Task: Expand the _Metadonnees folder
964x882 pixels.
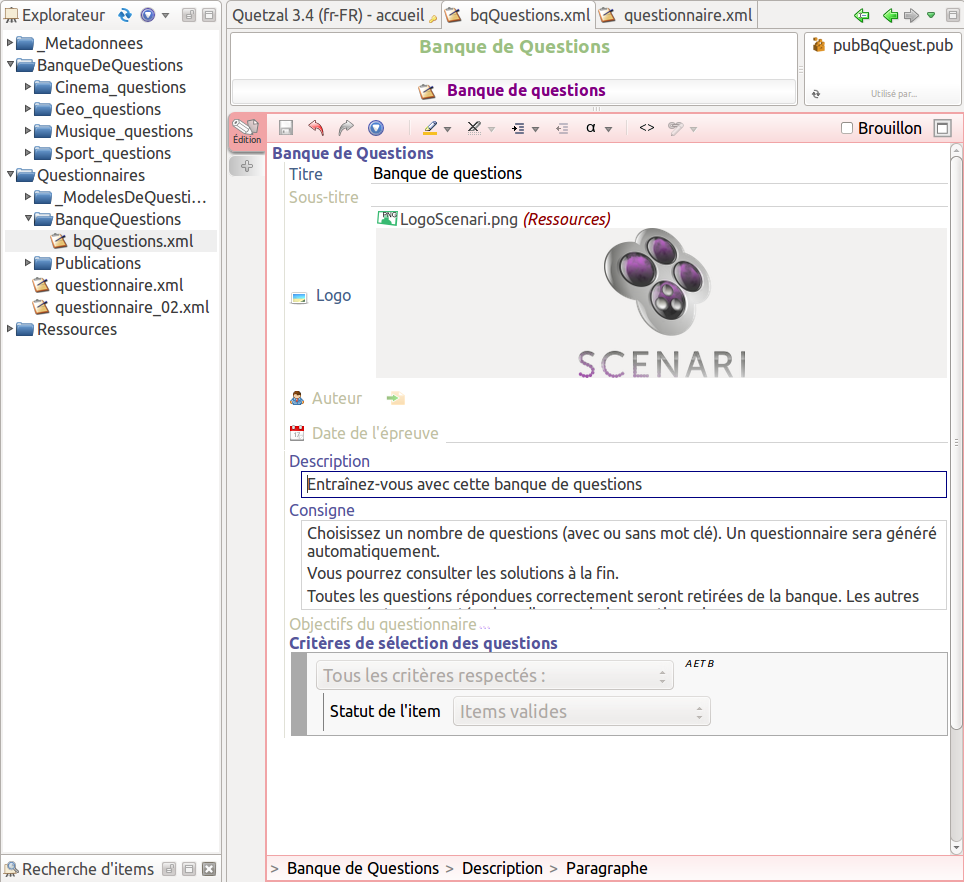Action: pyautogui.click(x=10, y=42)
